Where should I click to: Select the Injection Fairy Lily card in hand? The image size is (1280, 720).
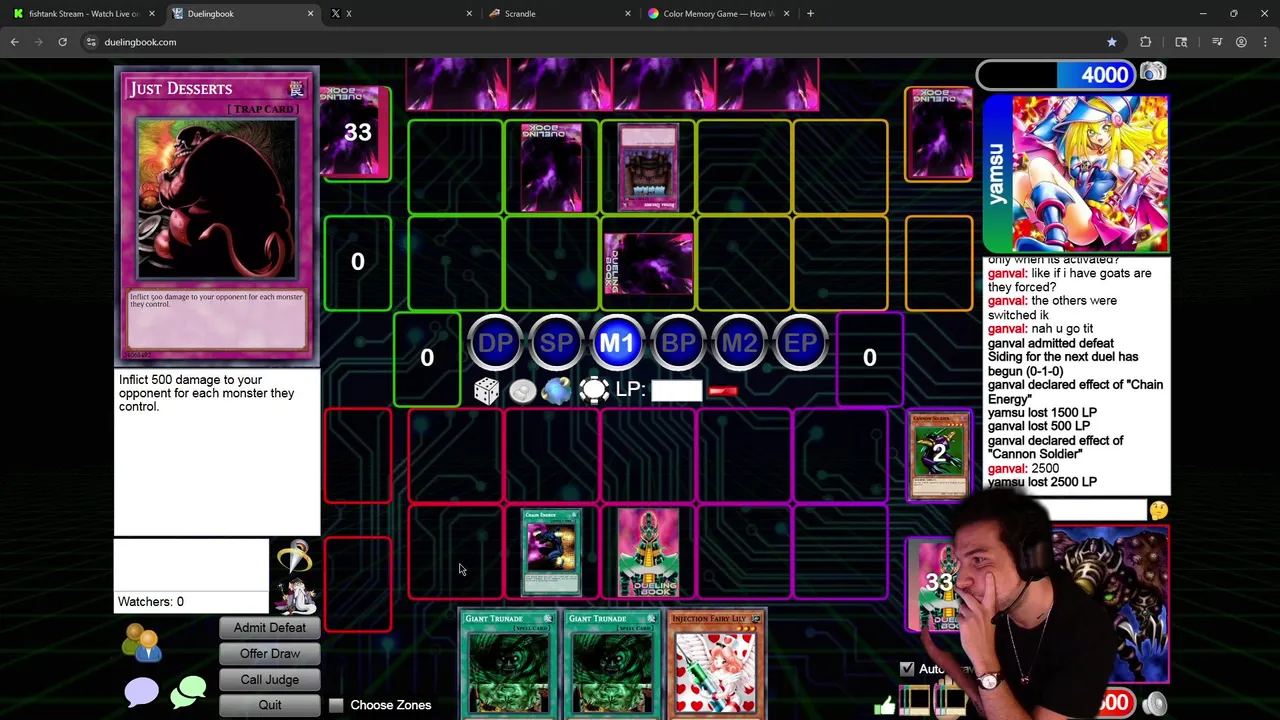[x=716, y=664]
